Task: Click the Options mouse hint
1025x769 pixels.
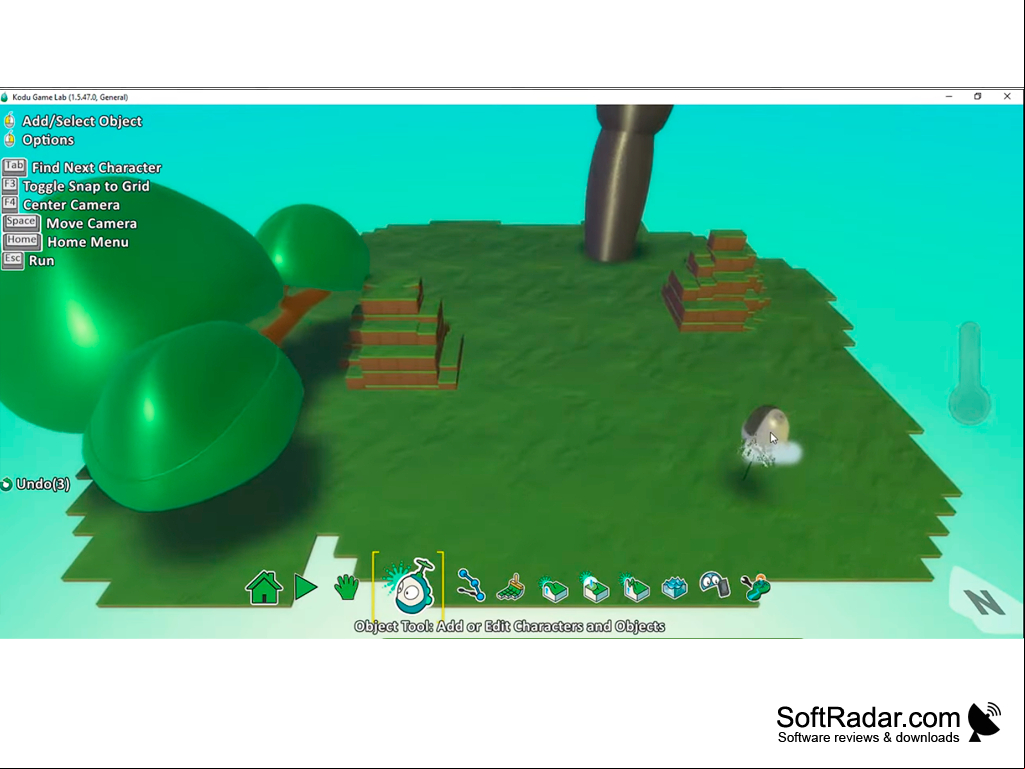Action: [48, 140]
